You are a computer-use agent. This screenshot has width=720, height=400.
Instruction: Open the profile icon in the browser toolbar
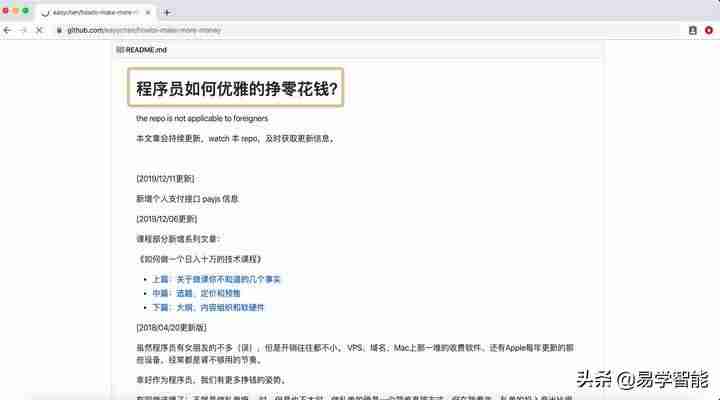692,30
